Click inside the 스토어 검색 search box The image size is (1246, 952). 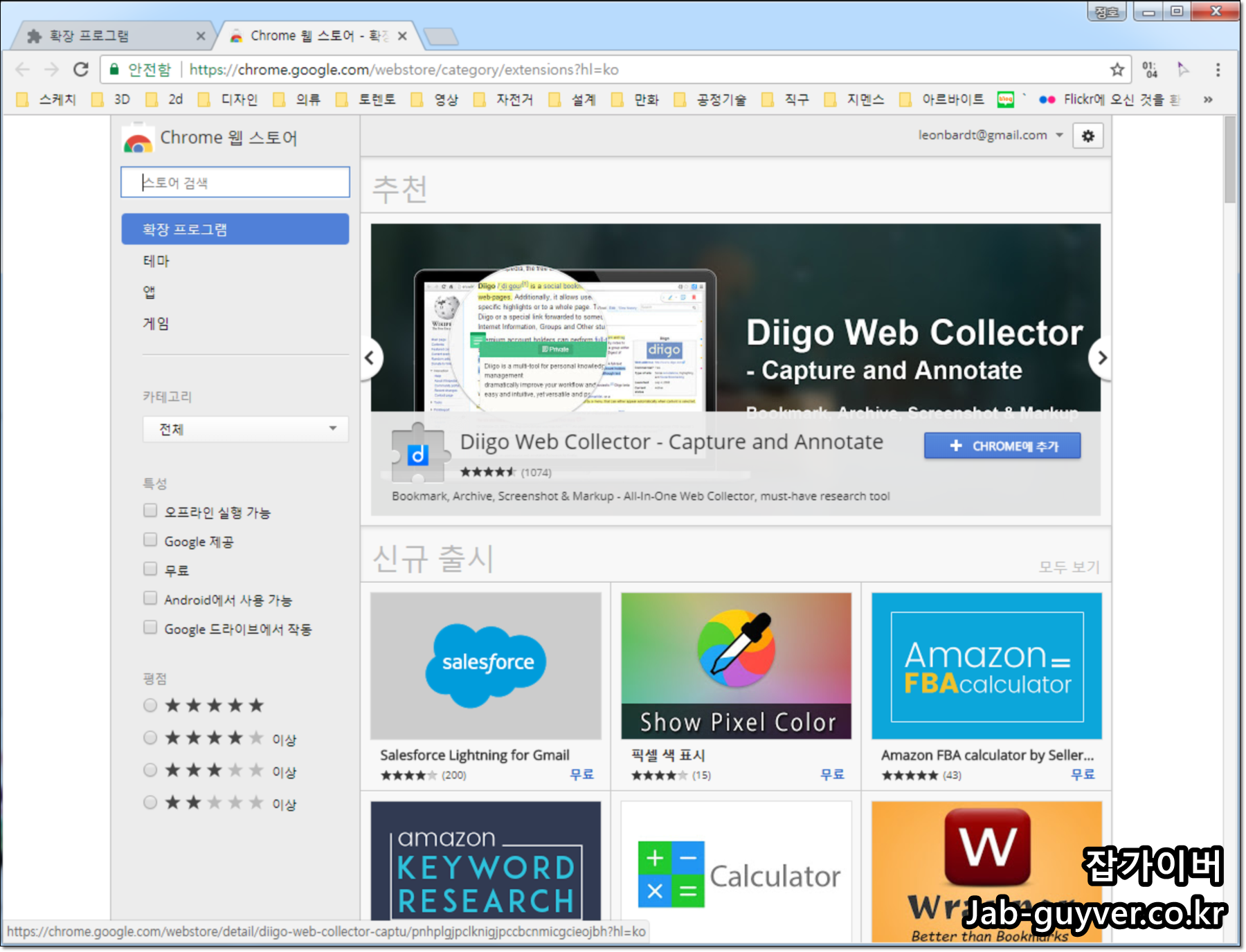coord(235,182)
